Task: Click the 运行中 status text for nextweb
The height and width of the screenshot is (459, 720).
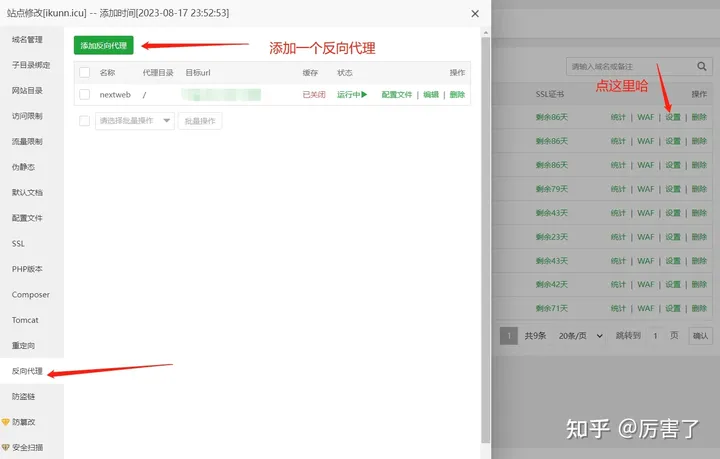Action: [x=349, y=95]
